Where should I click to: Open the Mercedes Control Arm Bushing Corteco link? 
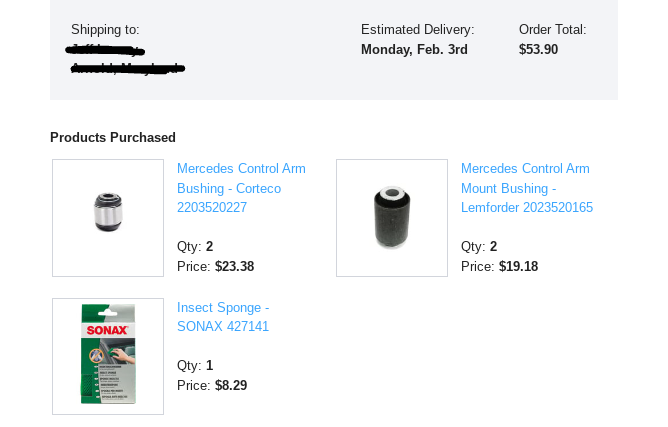tap(241, 188)
